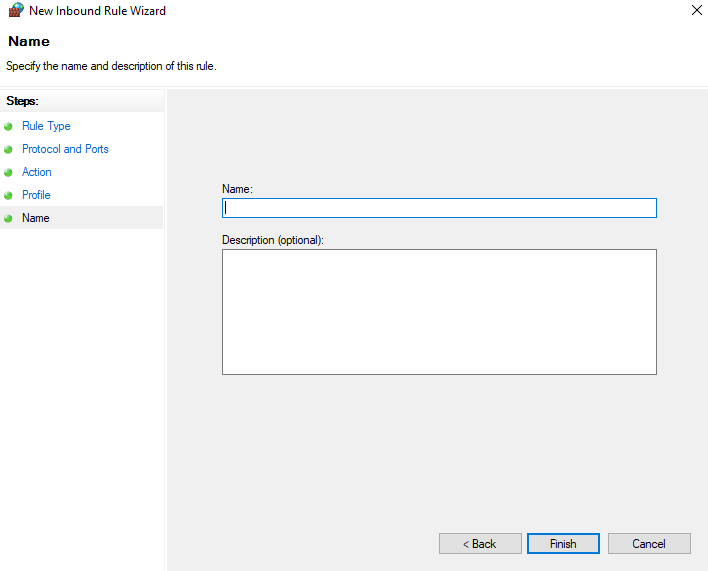Select the highlighted Name step in sidebar
Screen dimensions: 708x571
[x=36, y=218]
